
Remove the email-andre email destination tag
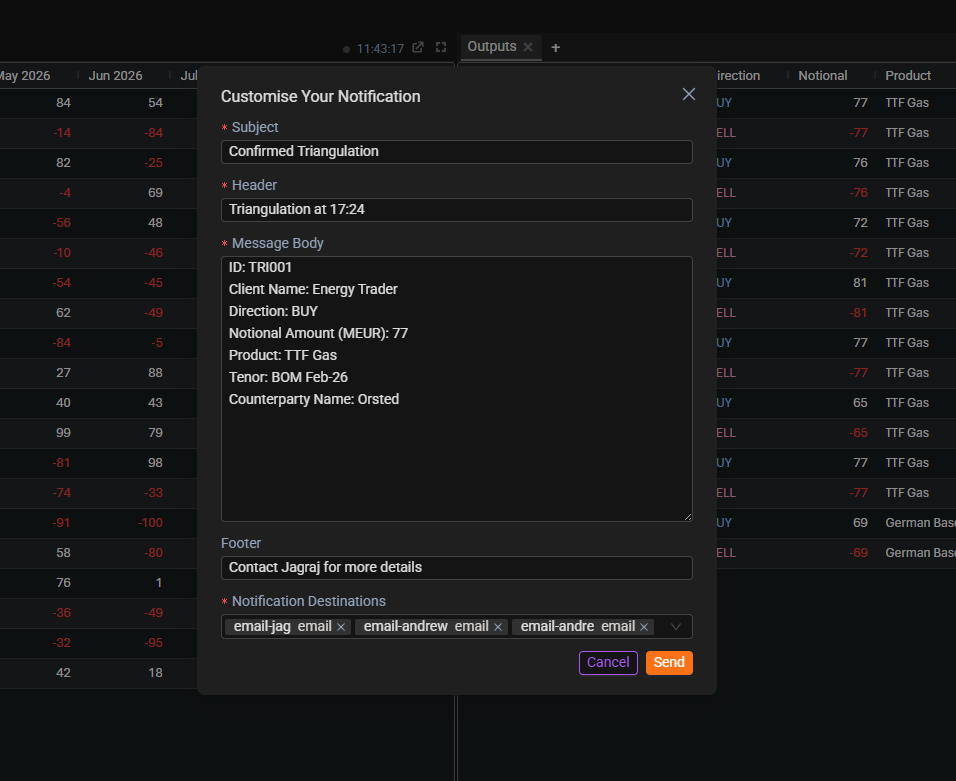coord(644,627)
